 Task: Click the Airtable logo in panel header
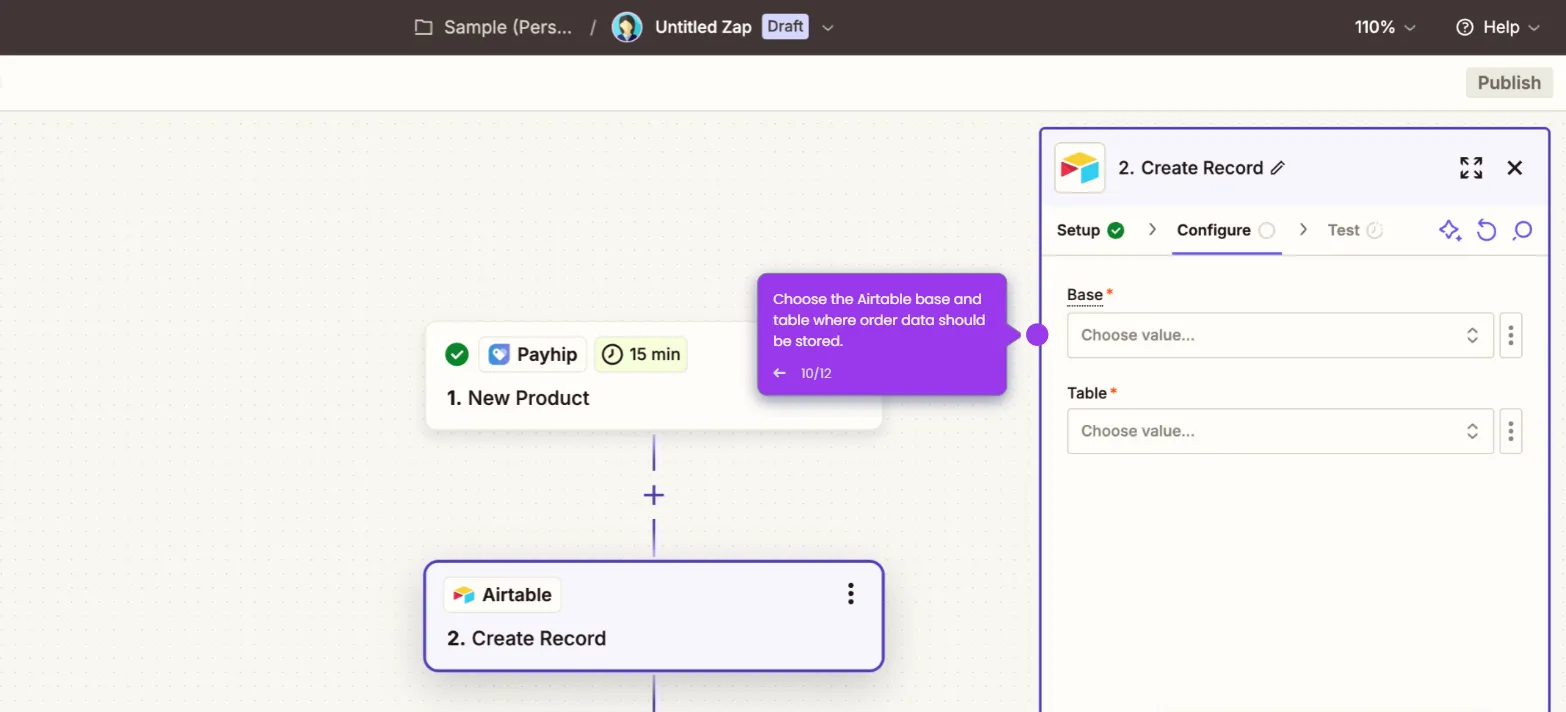pyautogui.click(x=1080, y=168)
